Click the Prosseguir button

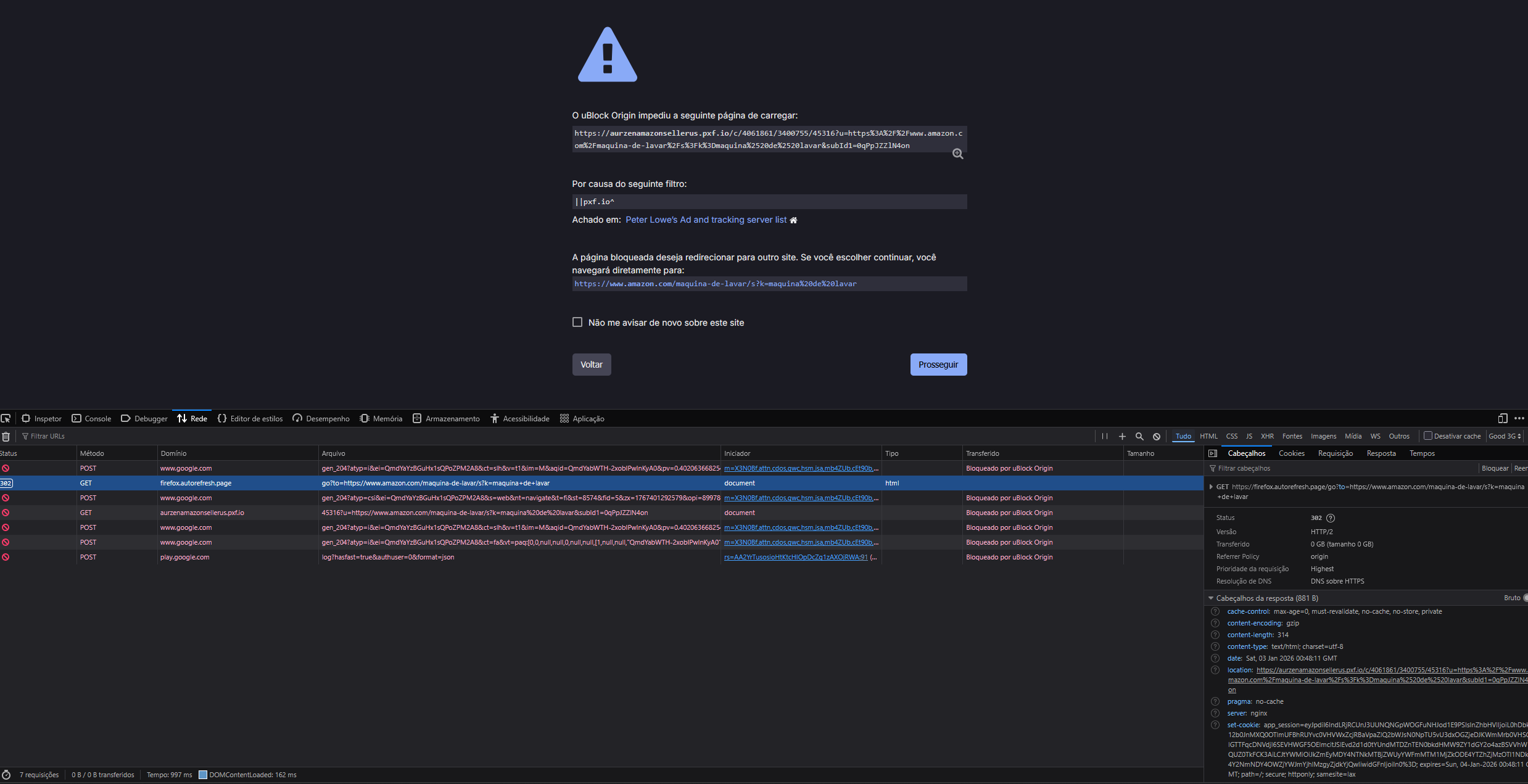(938, 365)
